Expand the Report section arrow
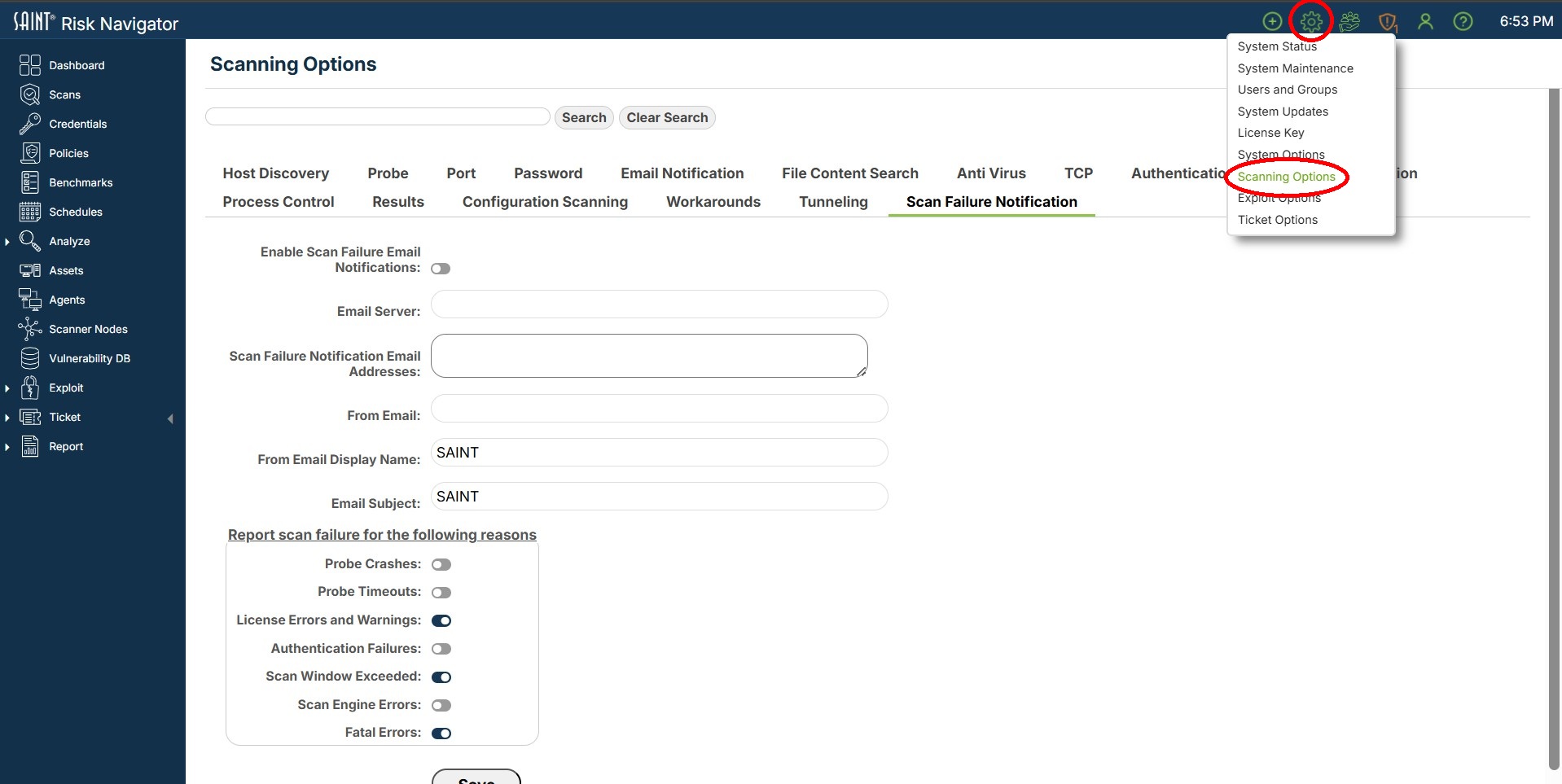This screenshot has height=784, width=1562. [7, 447]
